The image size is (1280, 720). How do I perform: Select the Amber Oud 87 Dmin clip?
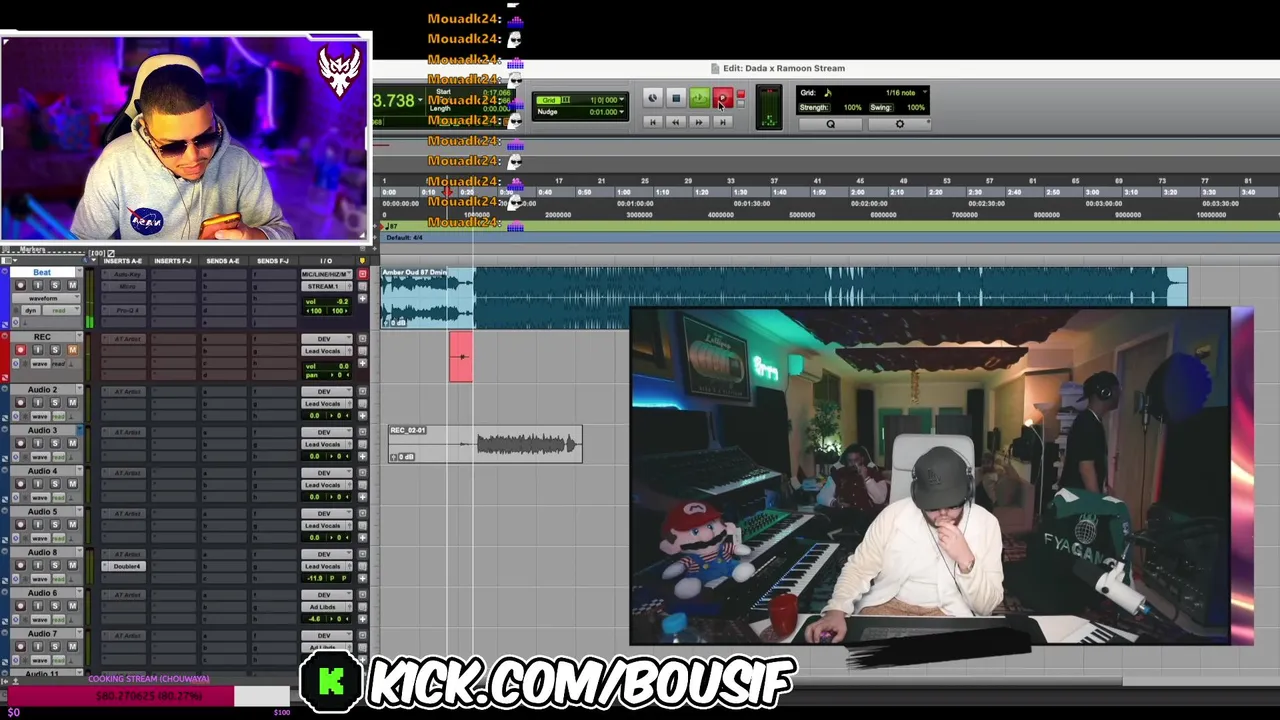[783, 297]
